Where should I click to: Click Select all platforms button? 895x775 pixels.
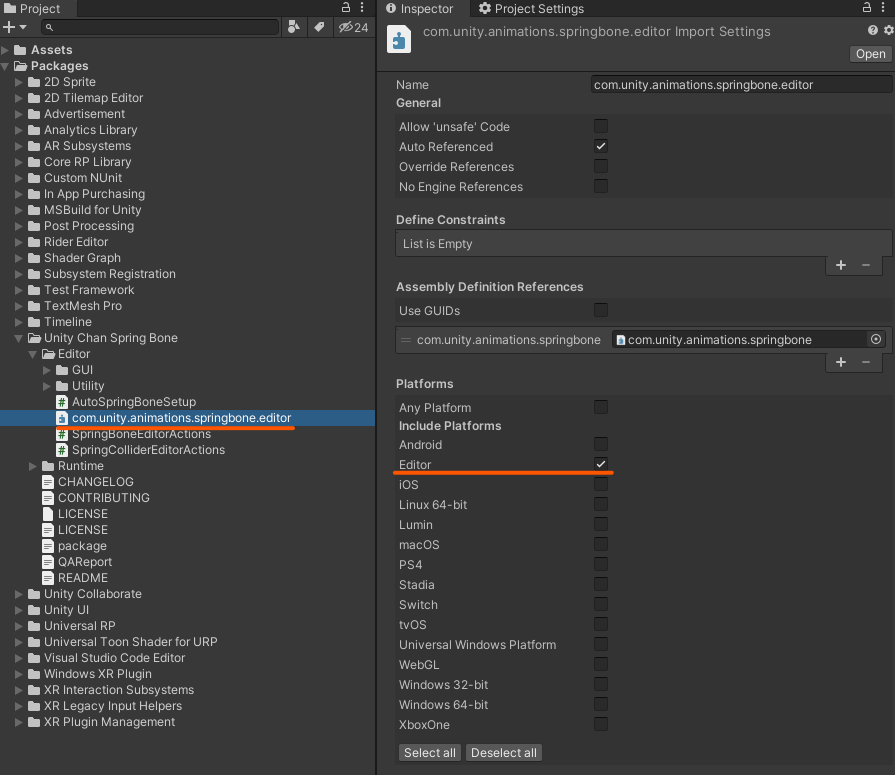click(x=430, y=753)
